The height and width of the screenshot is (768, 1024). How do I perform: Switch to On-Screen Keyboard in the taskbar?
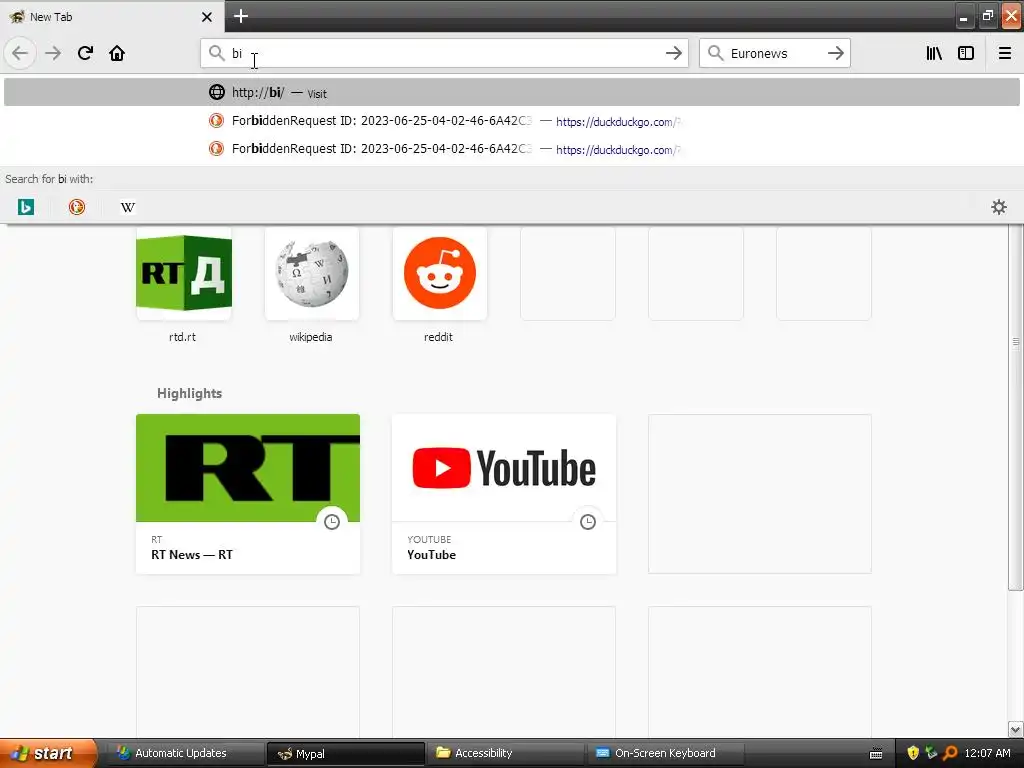[x=665, y=753]
